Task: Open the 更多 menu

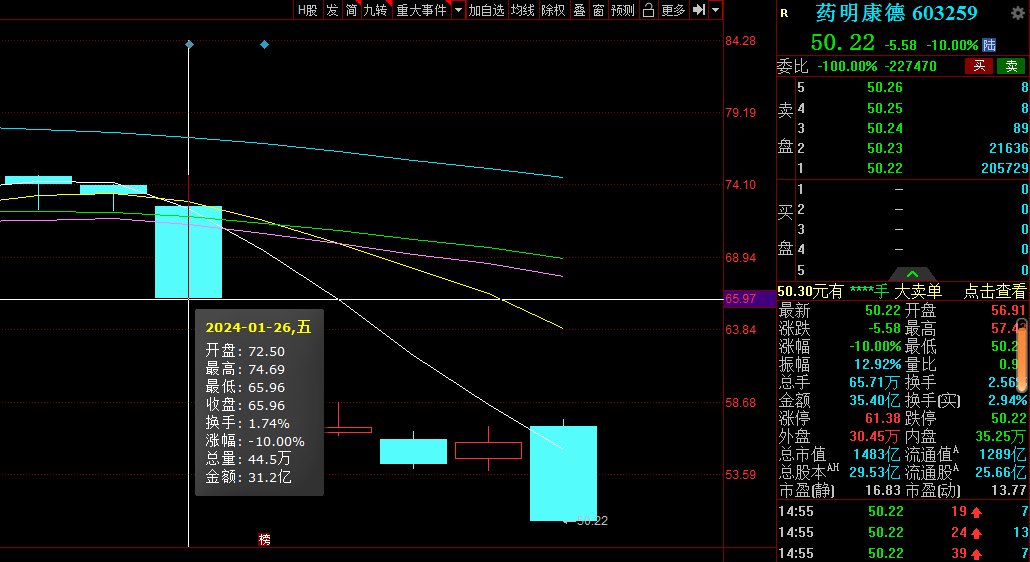Action: point(673,10)
